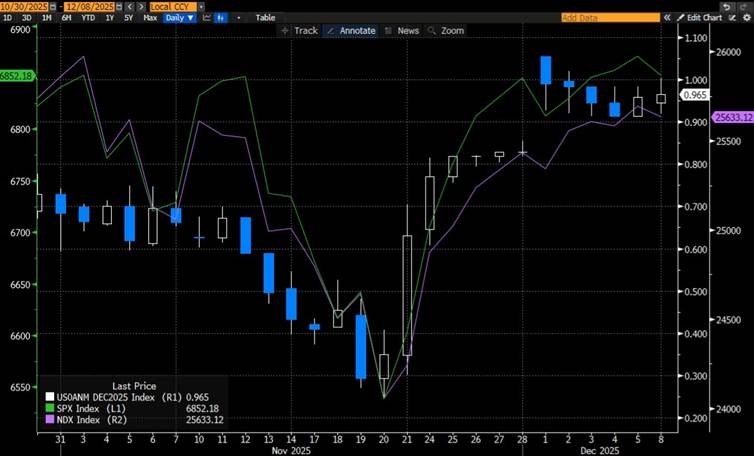Click the purple 25633.12 price flag
This screenshot has width=754, height=456.
(733, 117)
